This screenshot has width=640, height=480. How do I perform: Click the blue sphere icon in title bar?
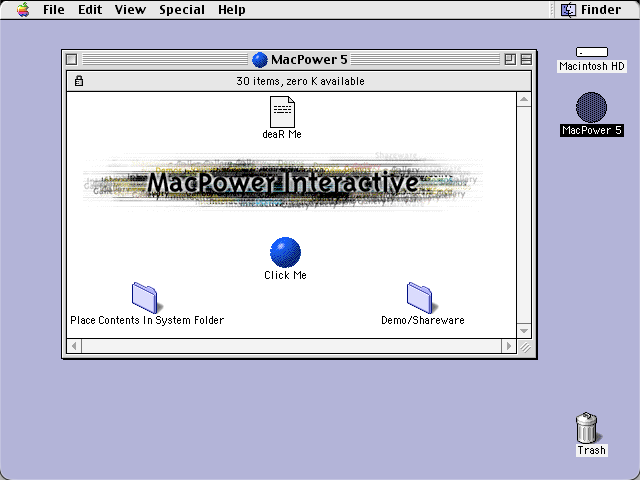(x=260, y=60)
